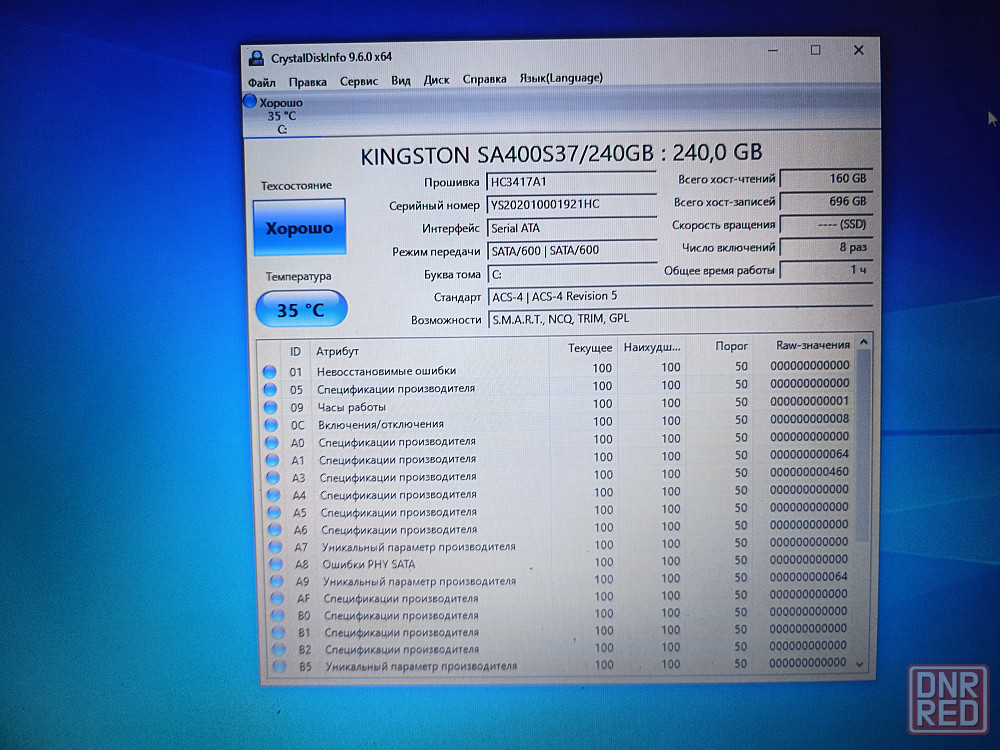Click the Стандарт field ACS-4 Revision 5
This screenshot has width=1000, height=750.
click(680, 297)
